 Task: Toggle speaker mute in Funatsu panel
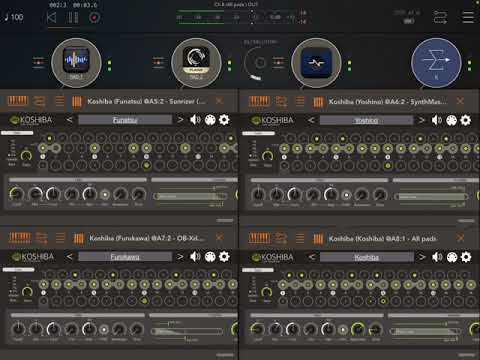(195, 120)
